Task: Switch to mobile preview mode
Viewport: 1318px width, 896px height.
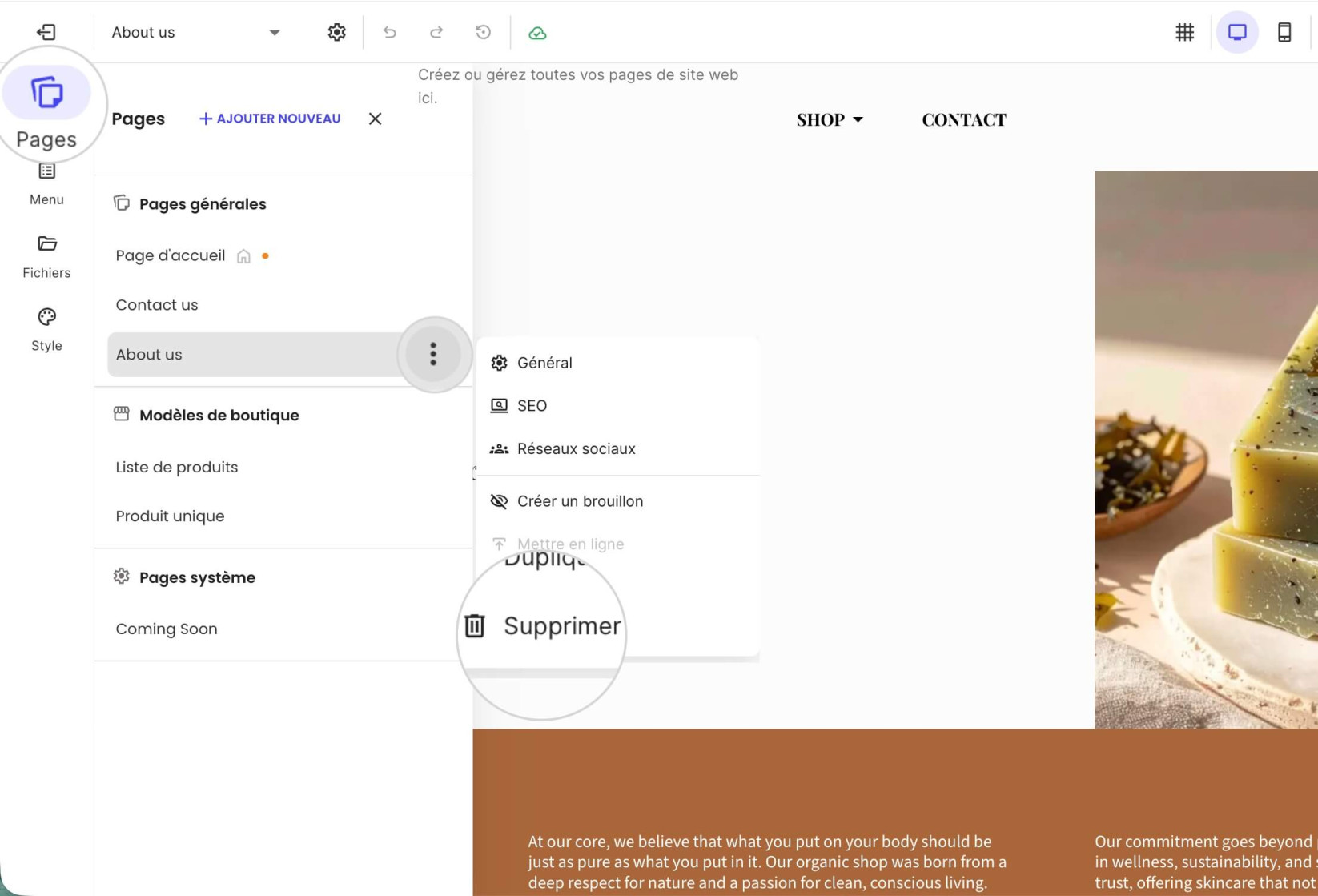Action: (1284, 32)
